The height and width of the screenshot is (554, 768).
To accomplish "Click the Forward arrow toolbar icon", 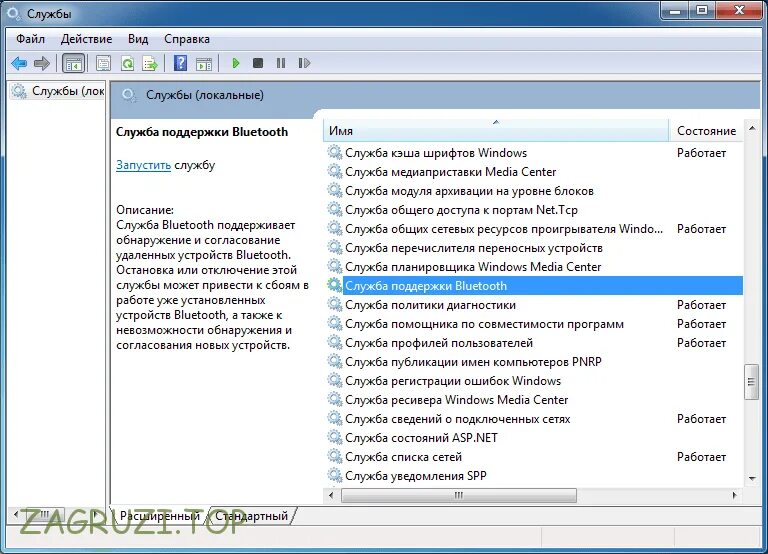I will point(42,63).
